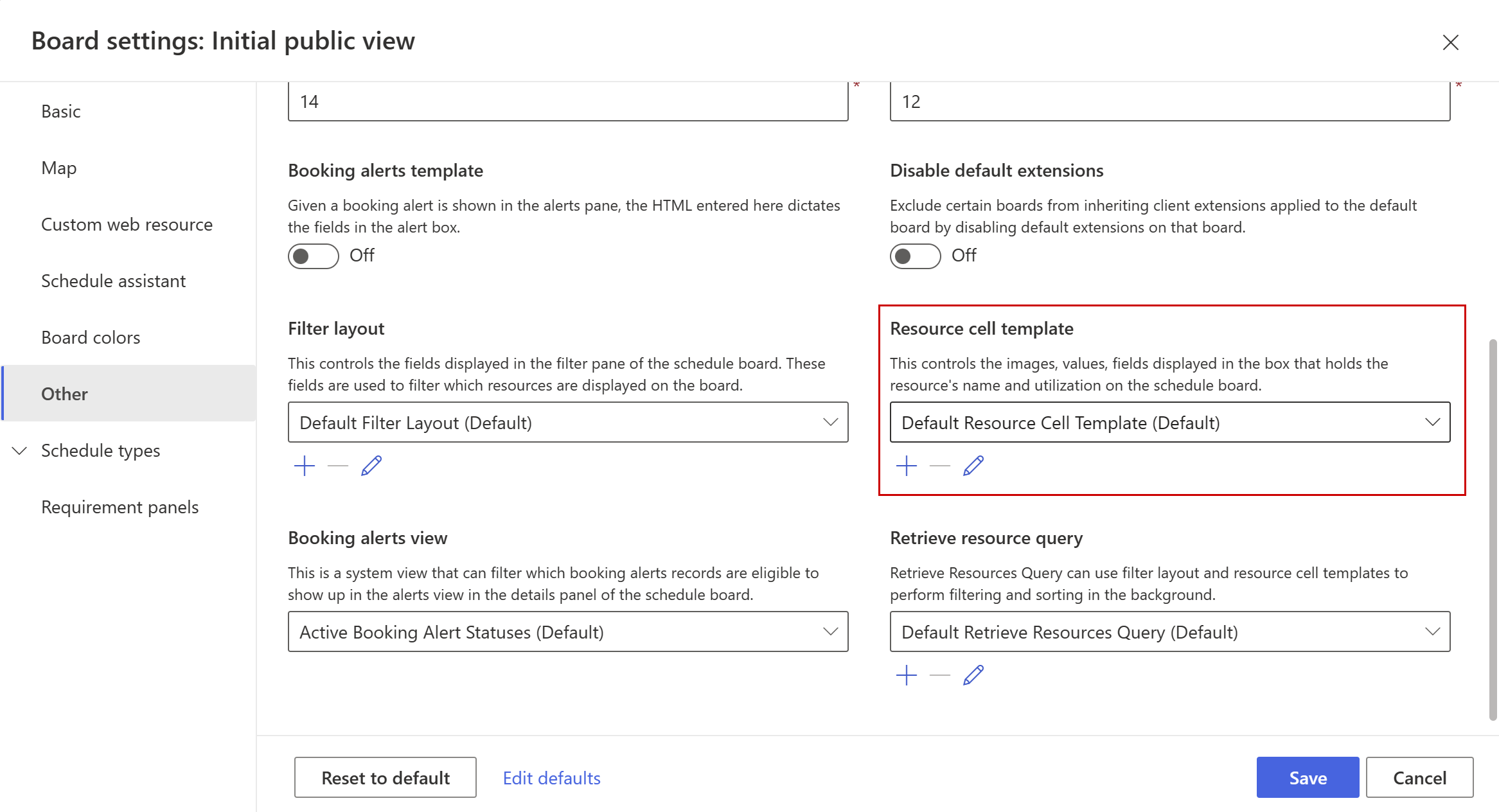Open the Edit defaults link
This screenshot has width=1499, height=812.
point(551,777)
